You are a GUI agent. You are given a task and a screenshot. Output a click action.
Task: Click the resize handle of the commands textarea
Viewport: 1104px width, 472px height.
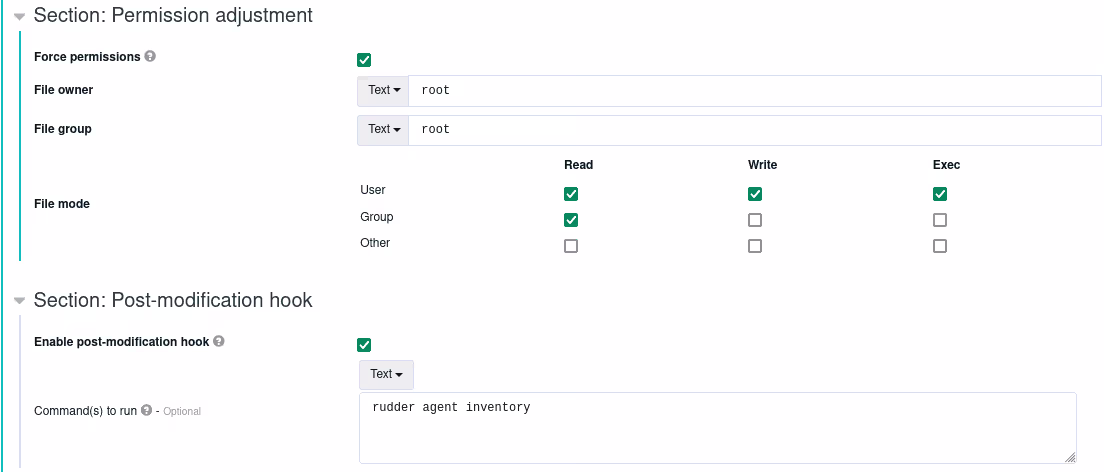tap(1070, 457)
